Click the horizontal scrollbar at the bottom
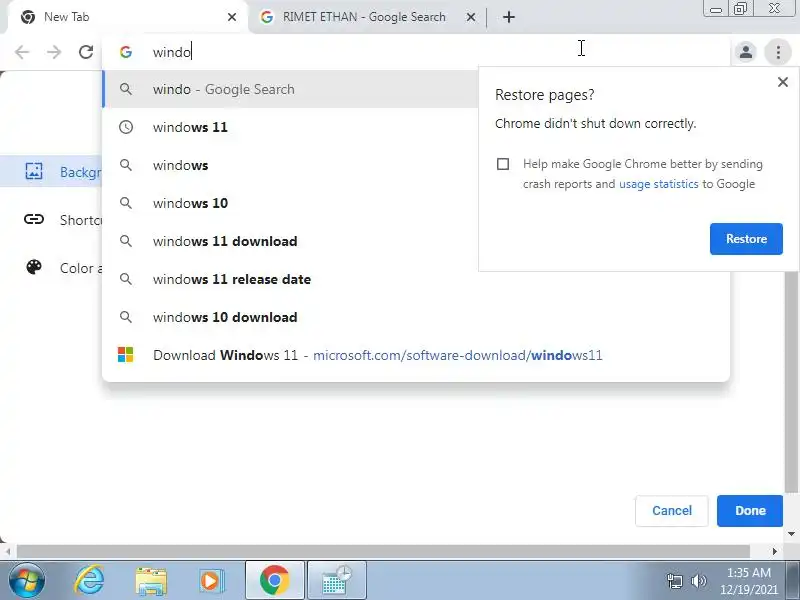This screenshot has width=800, height=600. (383, 552)
